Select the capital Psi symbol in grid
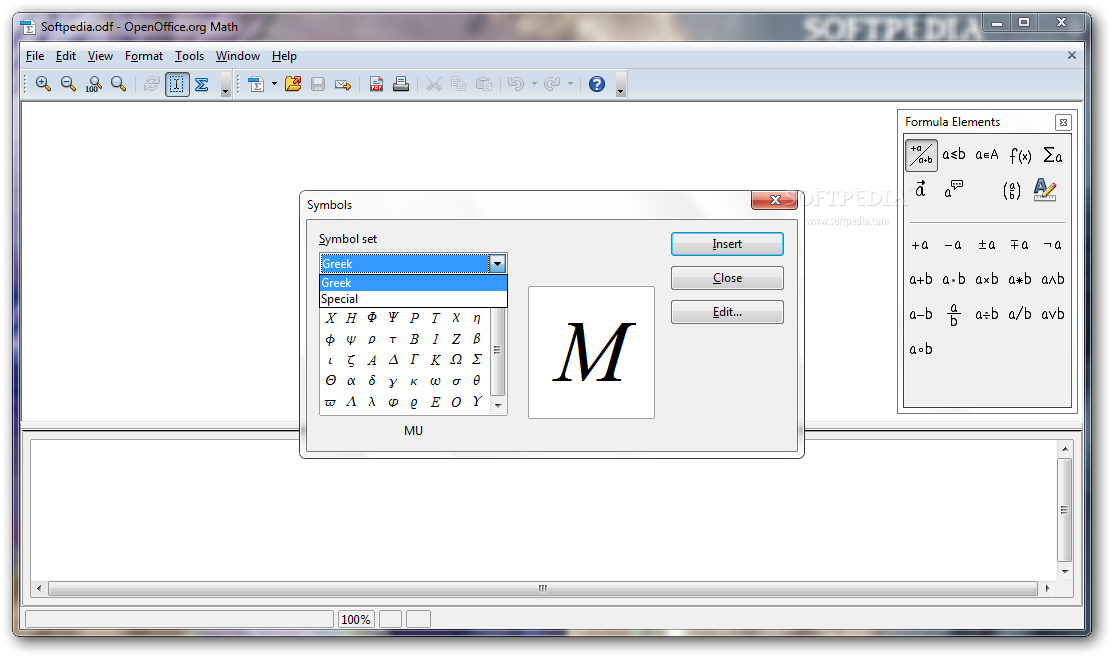Viewport: 1112px width, 657px height. click(393, 318)
